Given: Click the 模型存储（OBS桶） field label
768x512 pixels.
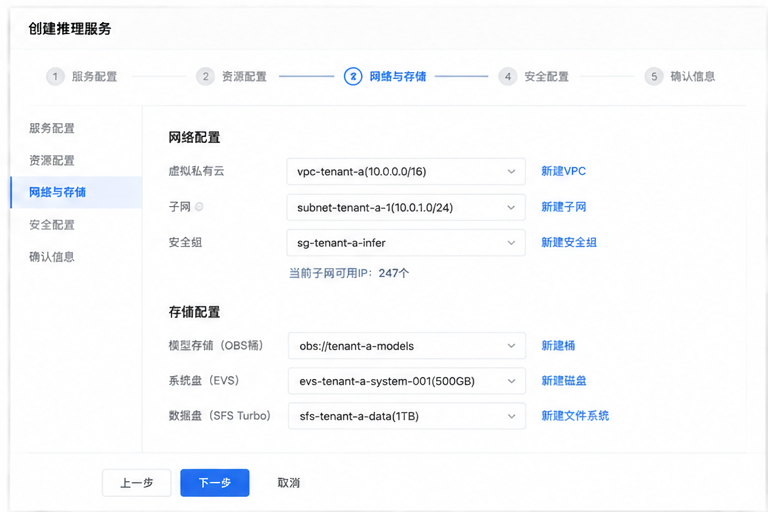Looking at the screenshot, I should click(x=216, y=345).
